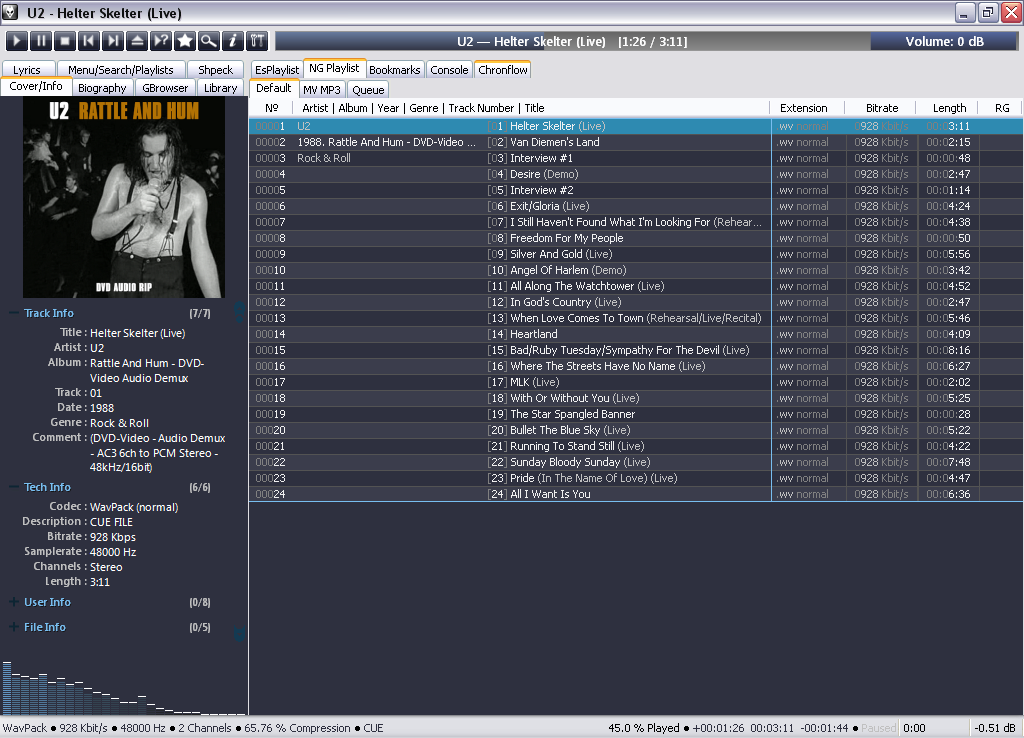Viewport: 1024px width, 738px height.
Task: Pause the current track
Action: click(41, 41)
